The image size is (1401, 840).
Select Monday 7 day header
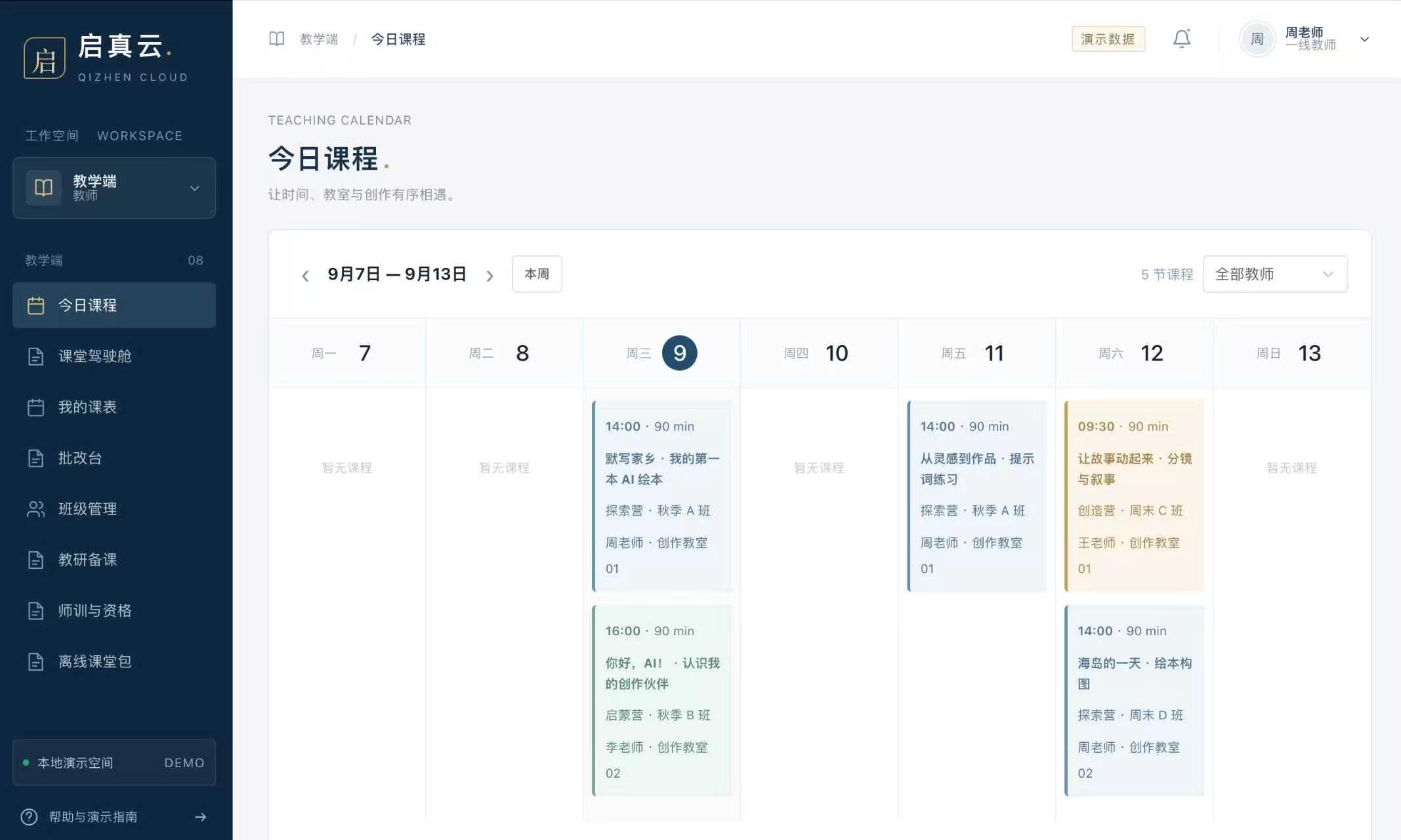click(346, 353)
